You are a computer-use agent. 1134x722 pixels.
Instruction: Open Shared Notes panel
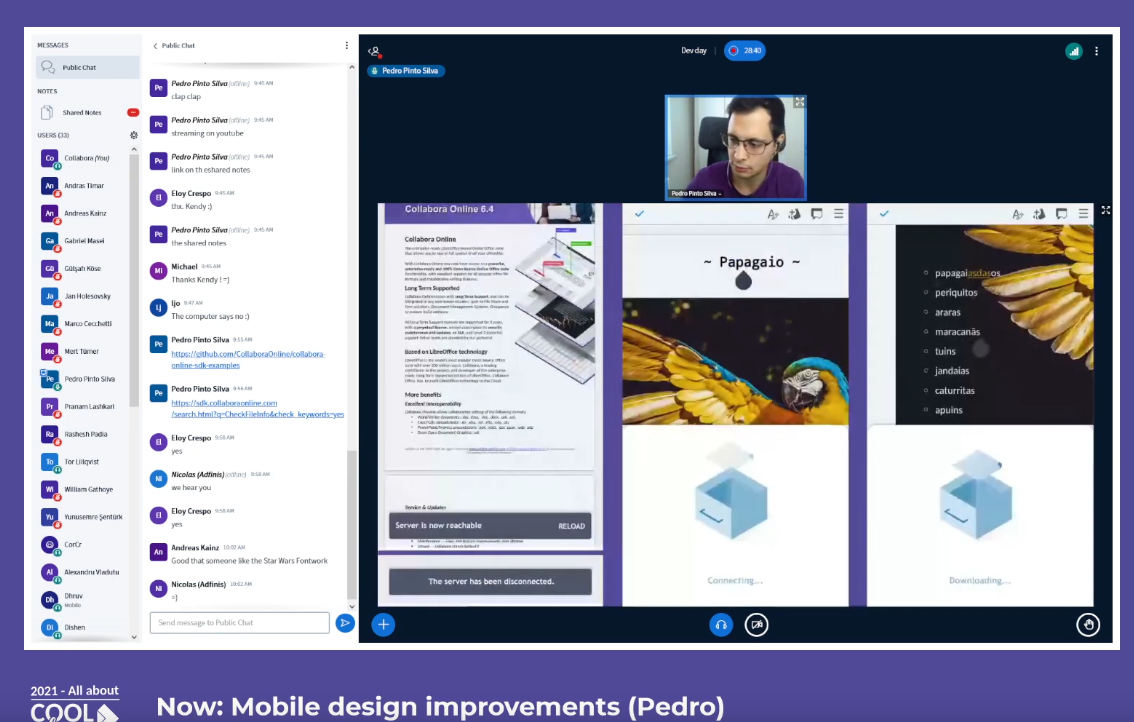(87, 112)
